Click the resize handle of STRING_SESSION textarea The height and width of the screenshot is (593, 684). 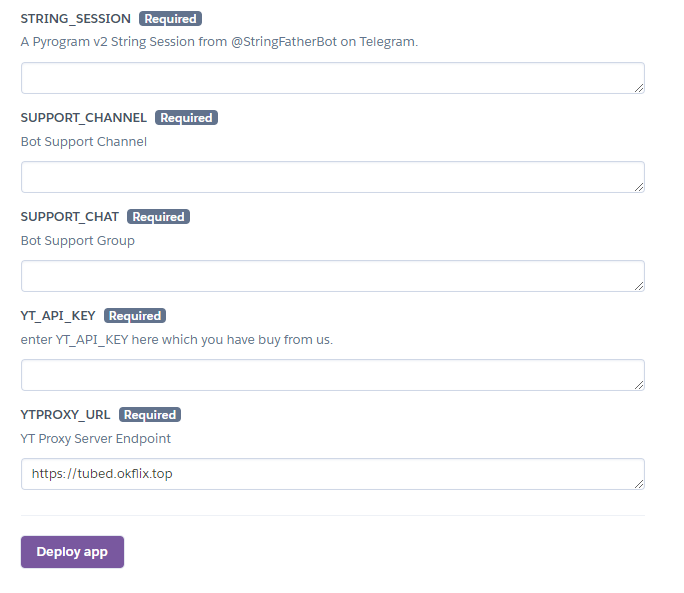(638, 87)
